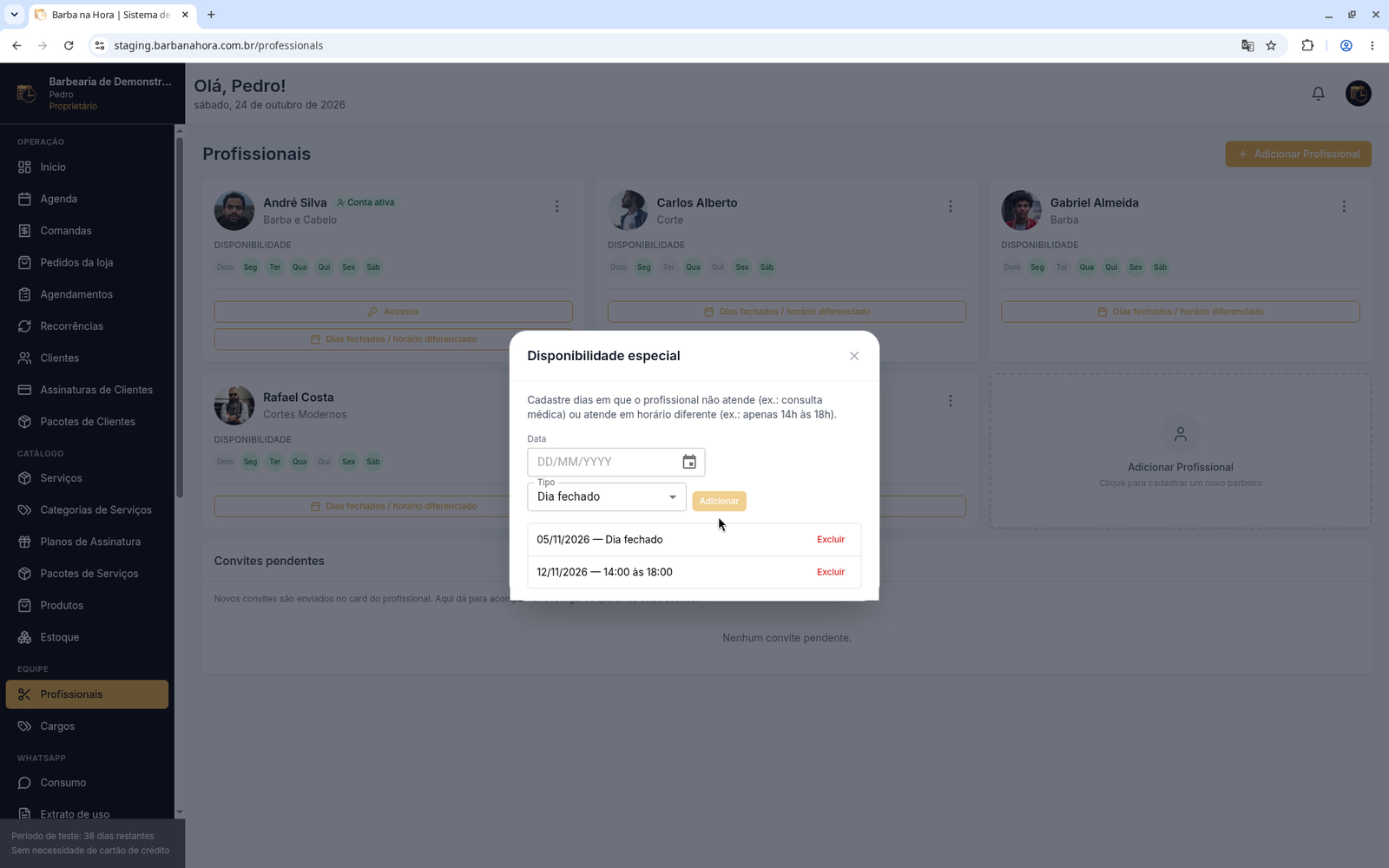This screenshot has height=868, width=1389.
Task: Open the user avatar in the header
Action: pyautogui.click(x=1358, y=93)
